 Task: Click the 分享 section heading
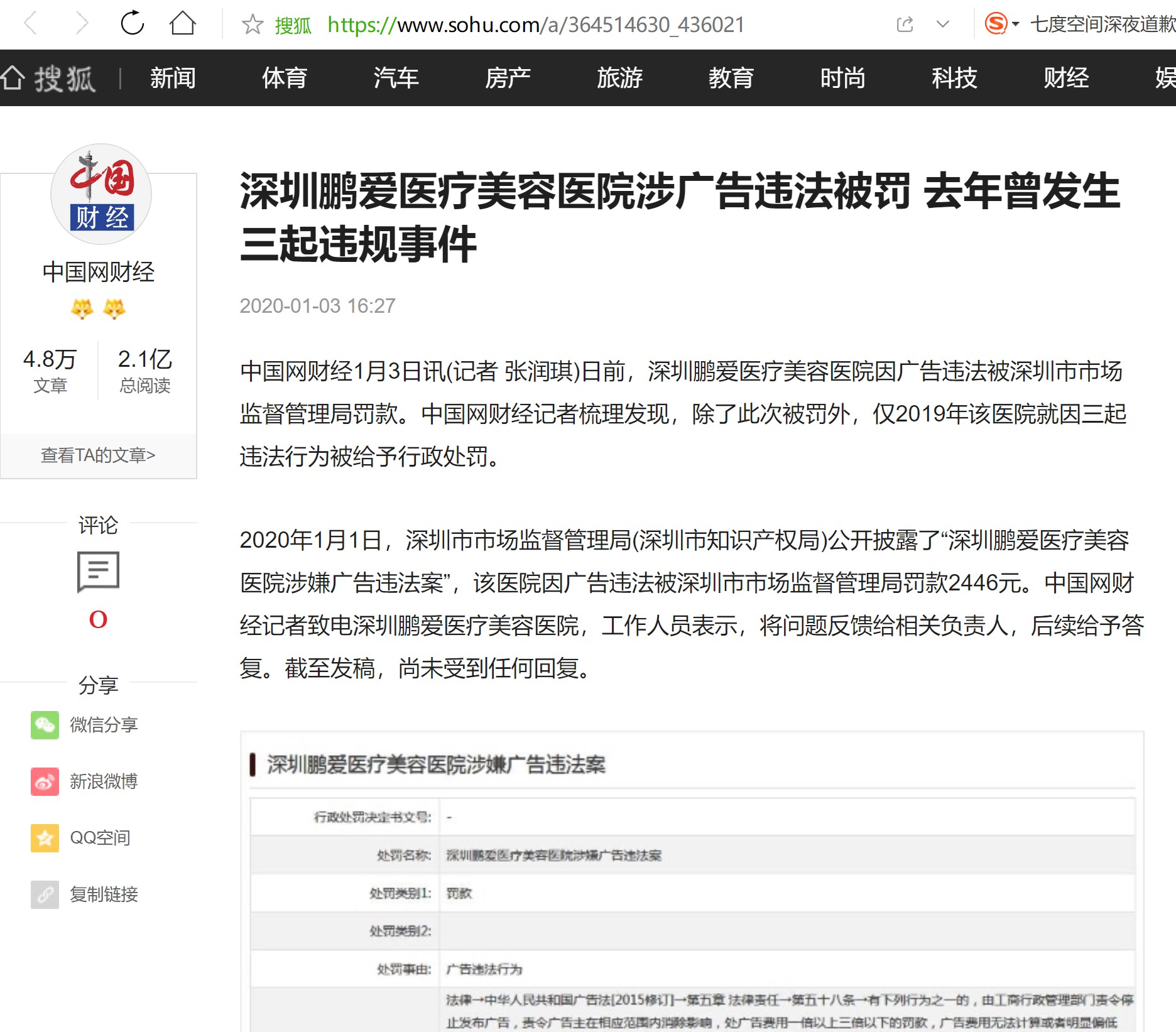pyautogui.click(x=98, y=685)
